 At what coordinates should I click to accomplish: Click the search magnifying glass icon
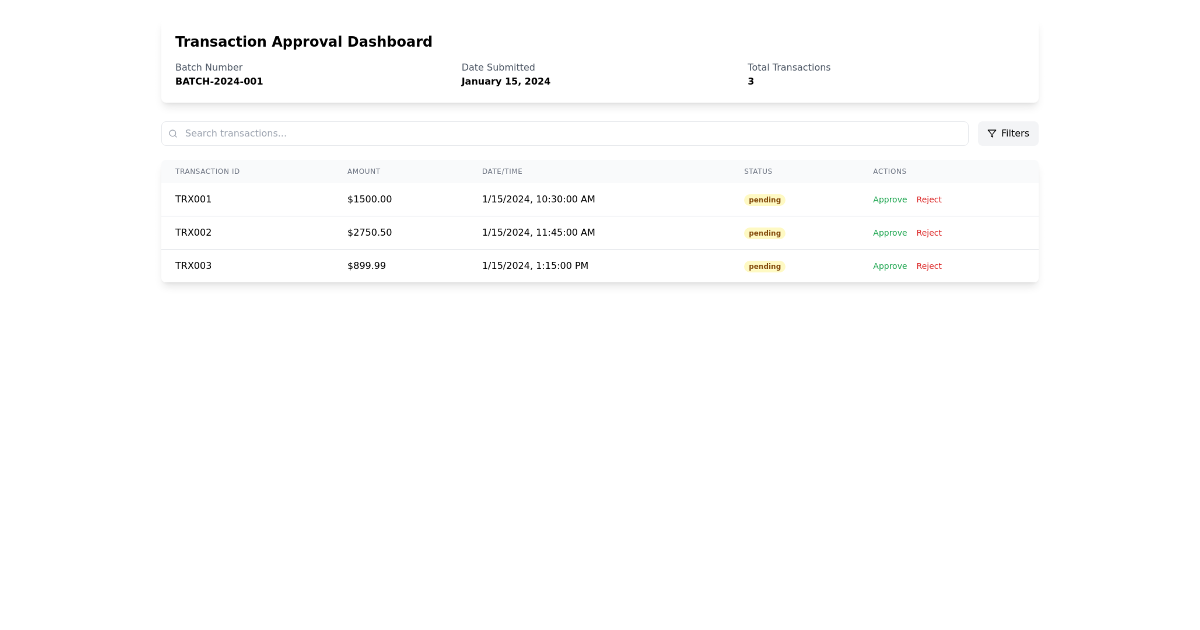click(173, 133)
